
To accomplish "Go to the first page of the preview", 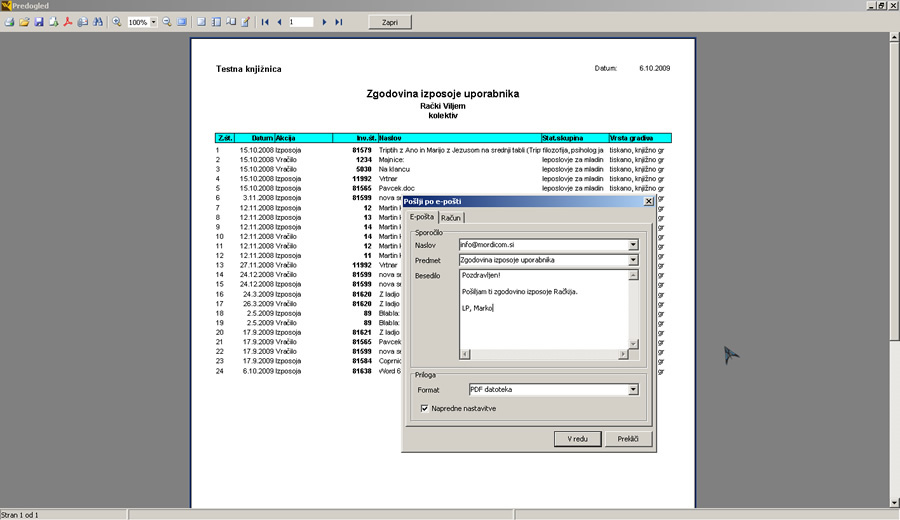I will point(265,22).
